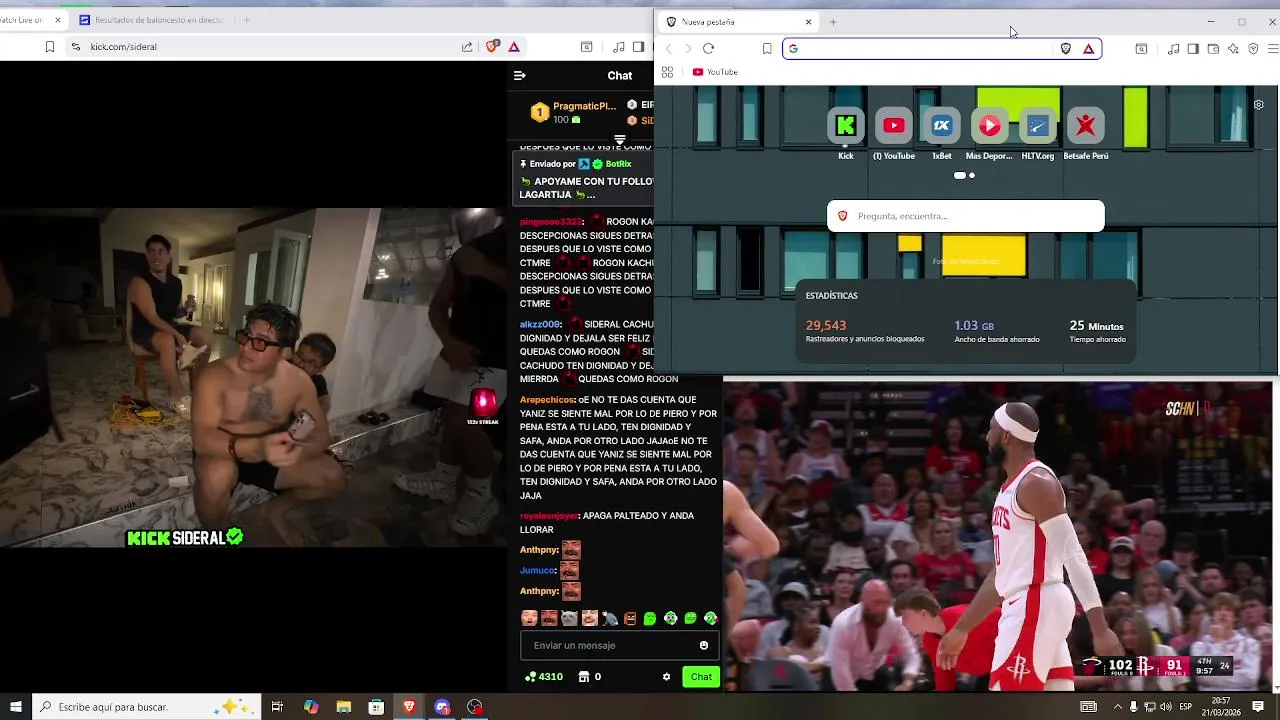The width and height of the screenshot is (1280, 720).
Task: Click BotRix username in pinned message
Action: pyautogui.click(x=618, y=164)
